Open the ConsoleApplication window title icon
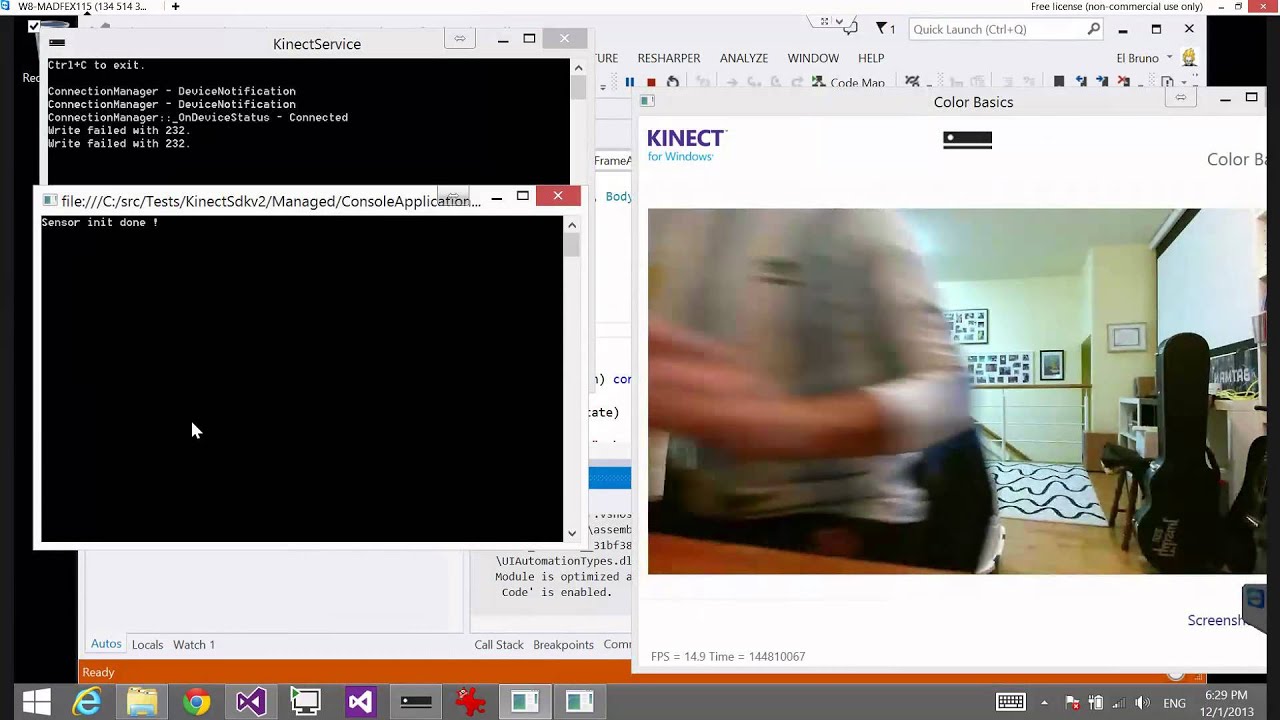Viewport: 1280px width, 720px height. 49,200
